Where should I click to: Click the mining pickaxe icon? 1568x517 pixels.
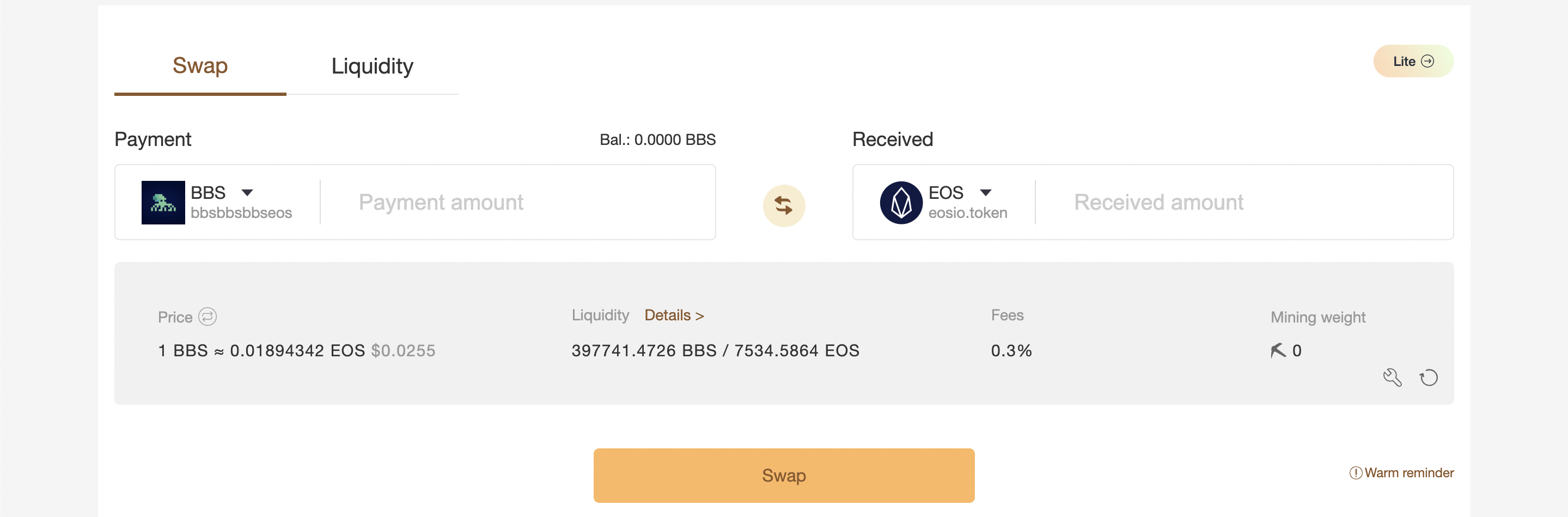pyautogui.click(x=1278, y=350)
